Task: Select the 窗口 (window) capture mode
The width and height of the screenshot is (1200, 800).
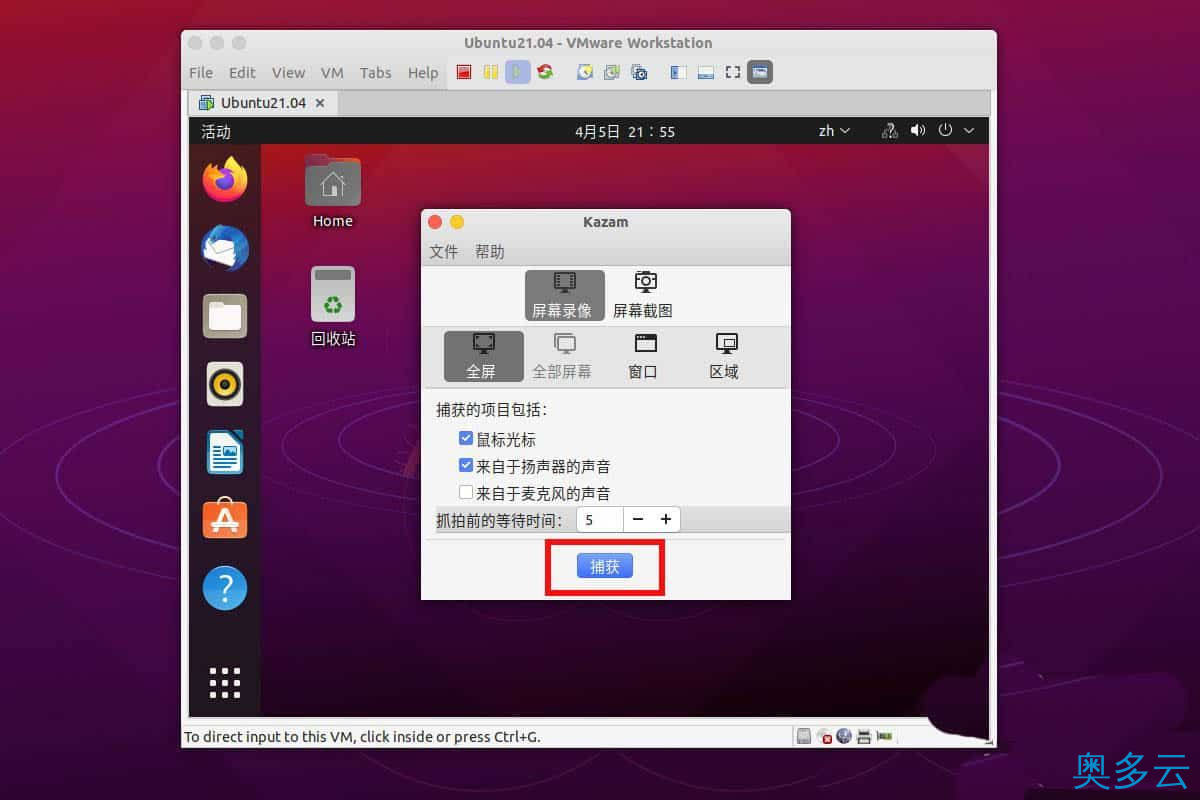Action: (x=643, y=357)
